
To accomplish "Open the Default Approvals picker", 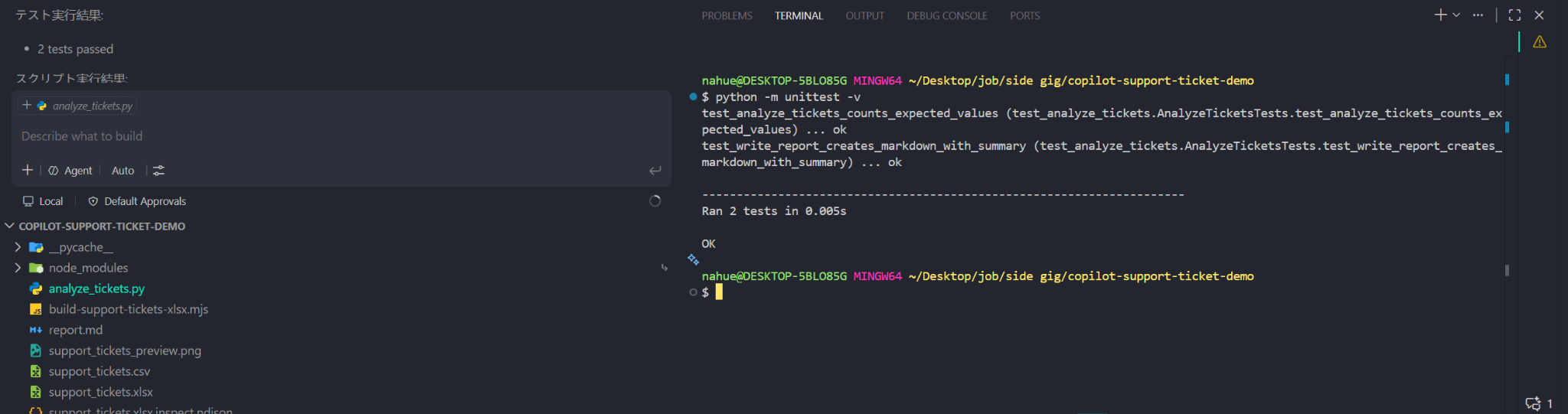I will (x=137, y=201).
